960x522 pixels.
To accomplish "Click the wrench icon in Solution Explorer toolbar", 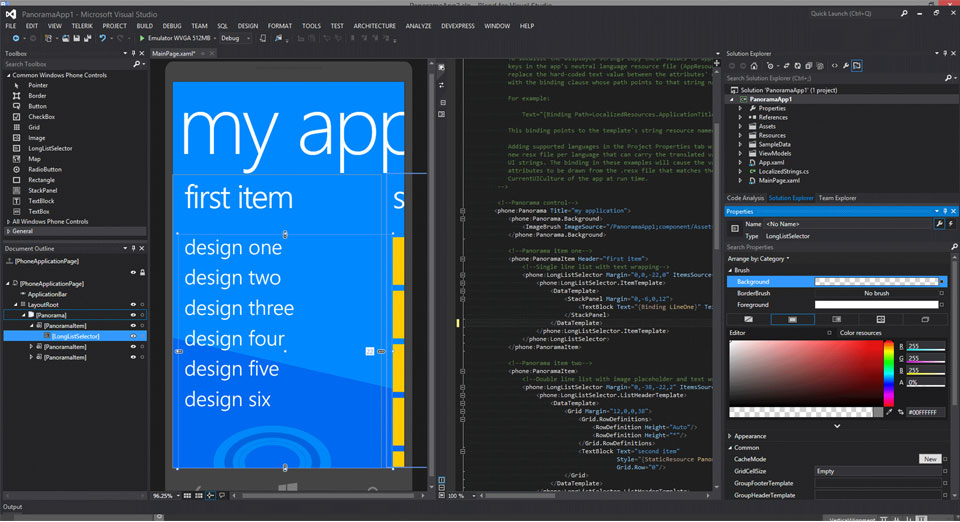I will point(846,65).
